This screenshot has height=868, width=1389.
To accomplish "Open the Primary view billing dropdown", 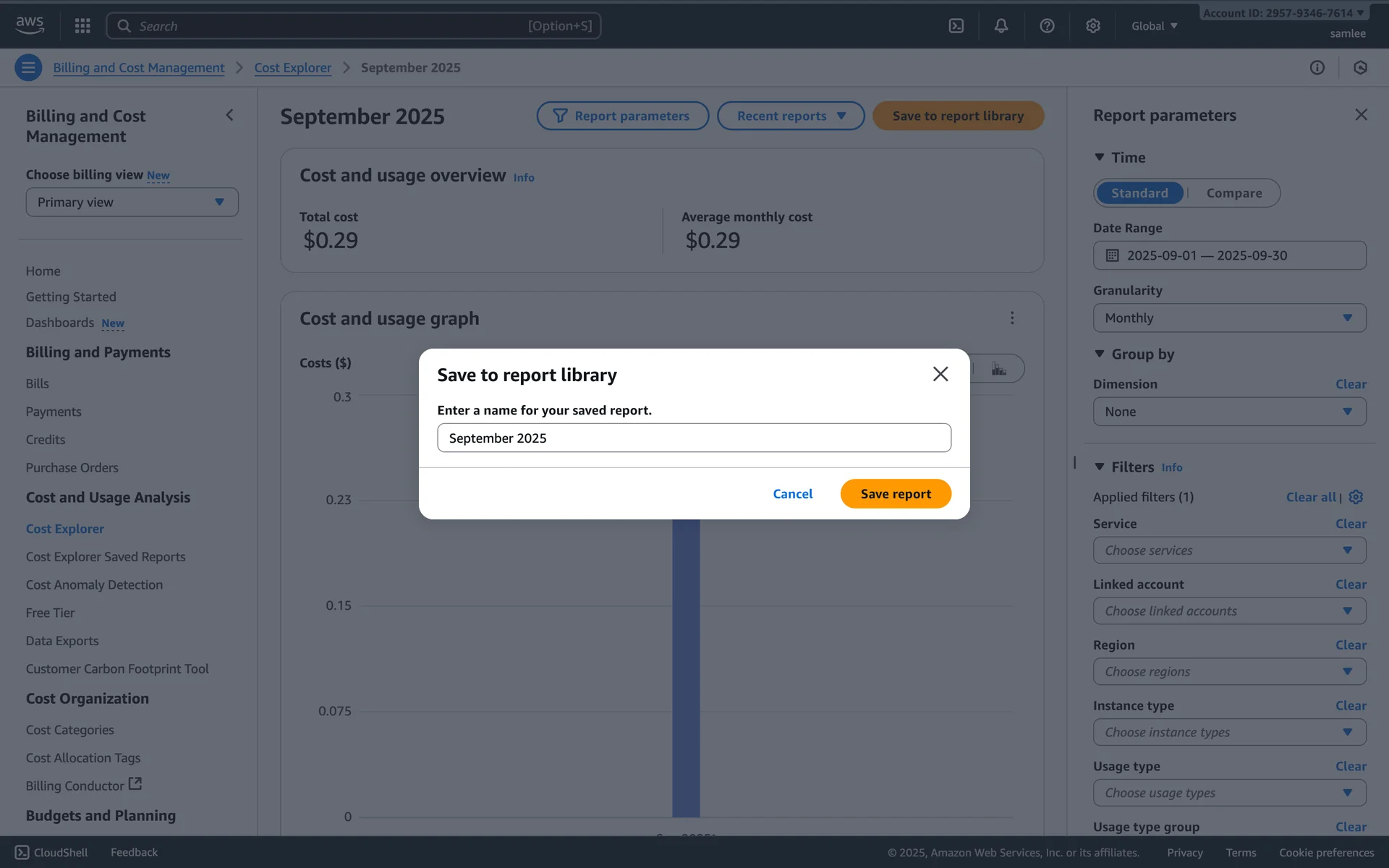I will pyautogui.click(x=132, y=203).
